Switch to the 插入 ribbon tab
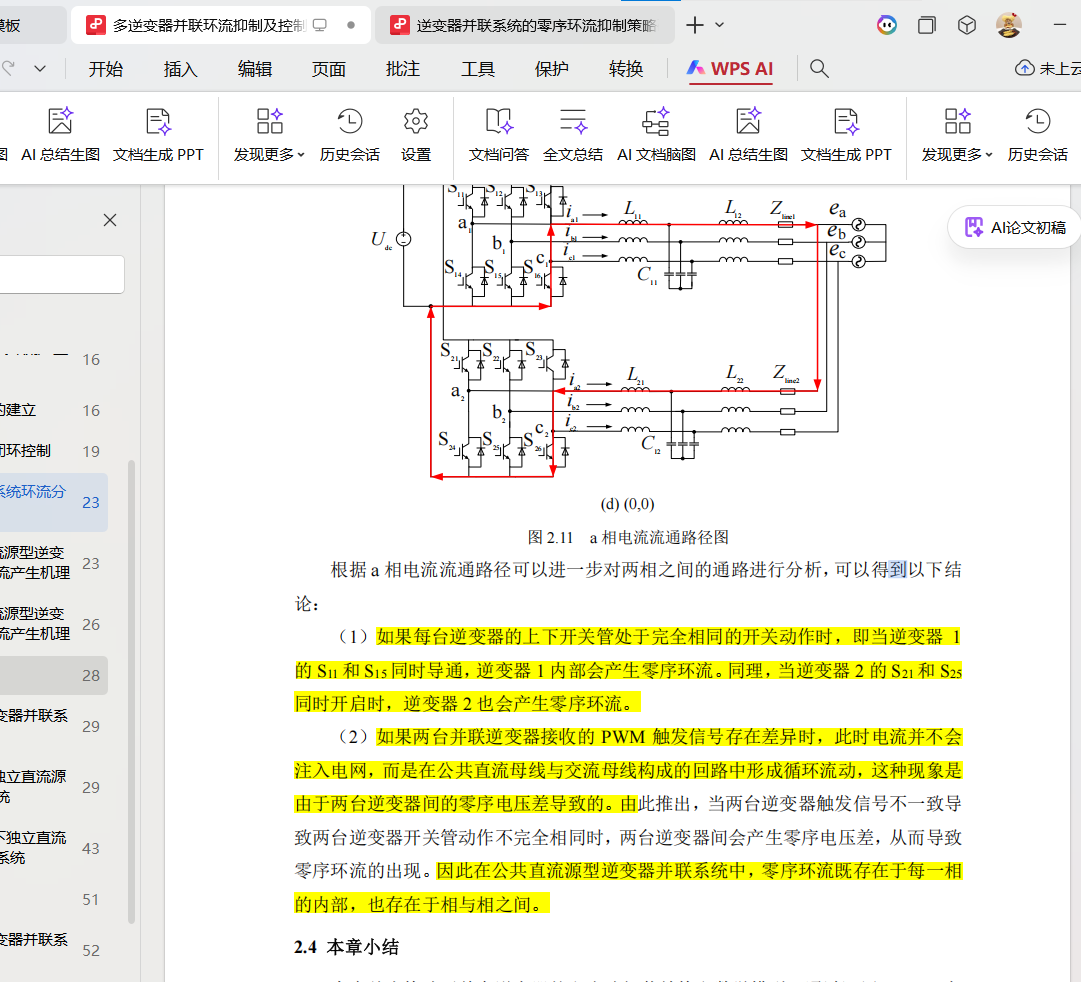Image resolution: width=1081 pixels, height=982 pixels. (x=181, y=69)
